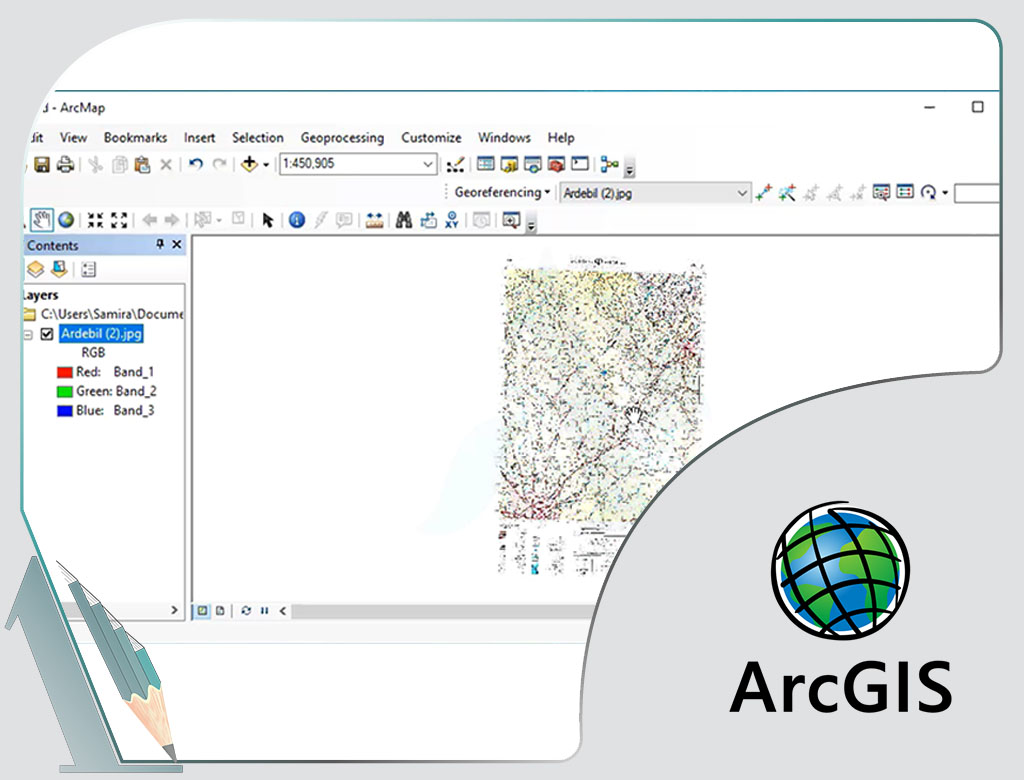Collapse the Ardebil (2).jpg layer tree node

pyautogui.click(x=27, y=334)
